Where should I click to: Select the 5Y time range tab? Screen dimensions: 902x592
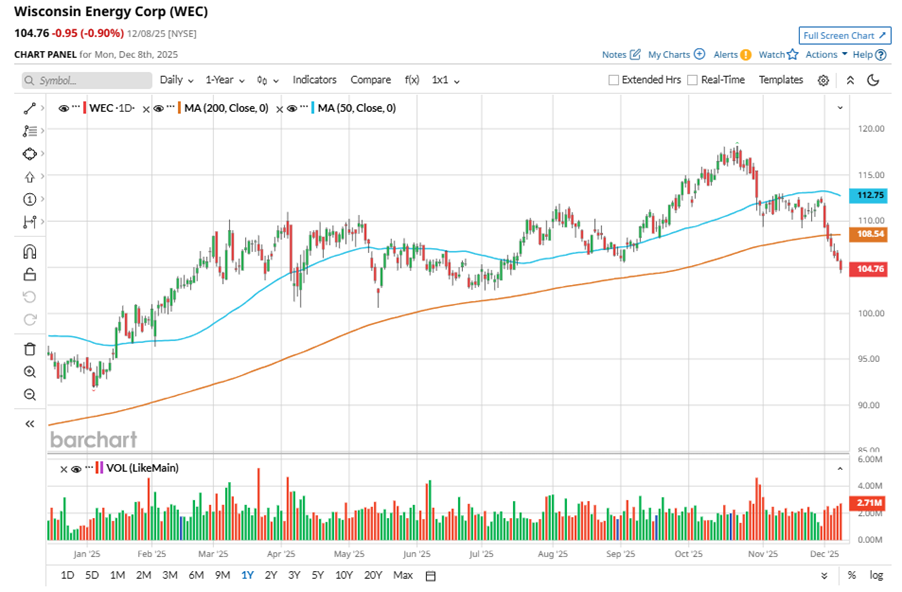(317, 575)
